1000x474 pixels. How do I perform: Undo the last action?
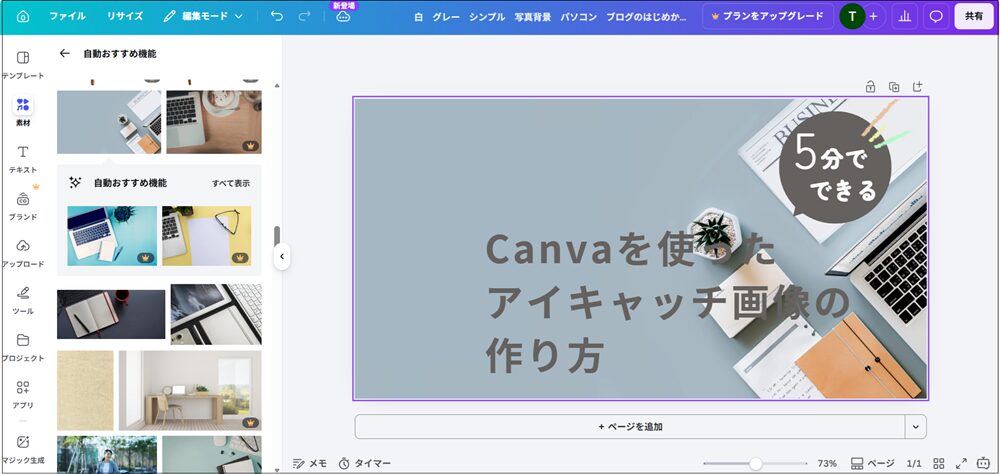click(276, 17)
